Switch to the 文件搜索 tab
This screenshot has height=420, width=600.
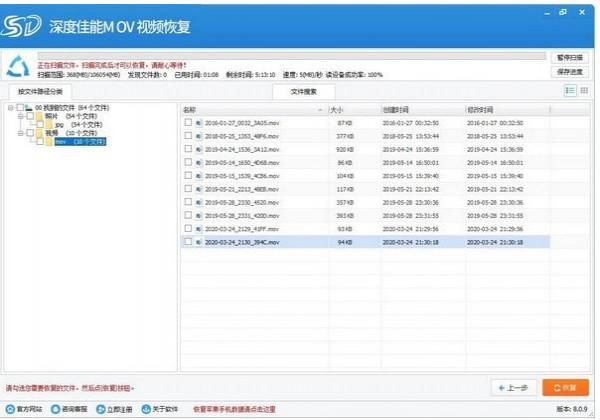pyautogui.click(x=304, y=91)
